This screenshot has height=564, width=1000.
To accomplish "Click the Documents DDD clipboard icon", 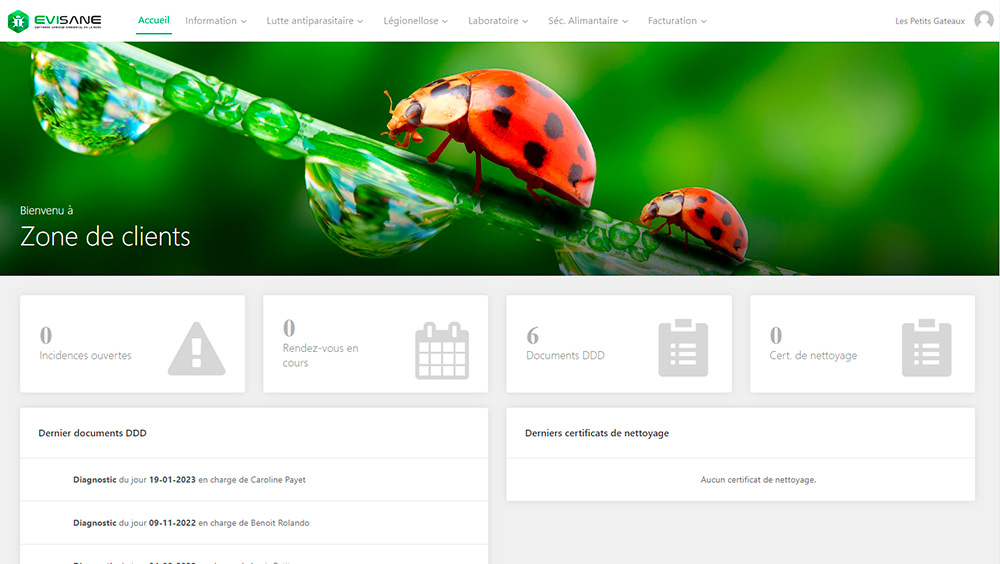I will tap(683, 348).
